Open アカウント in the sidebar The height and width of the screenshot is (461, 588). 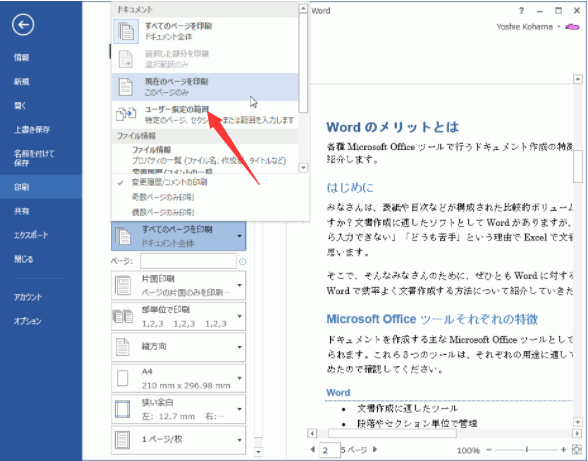(28, 297)
